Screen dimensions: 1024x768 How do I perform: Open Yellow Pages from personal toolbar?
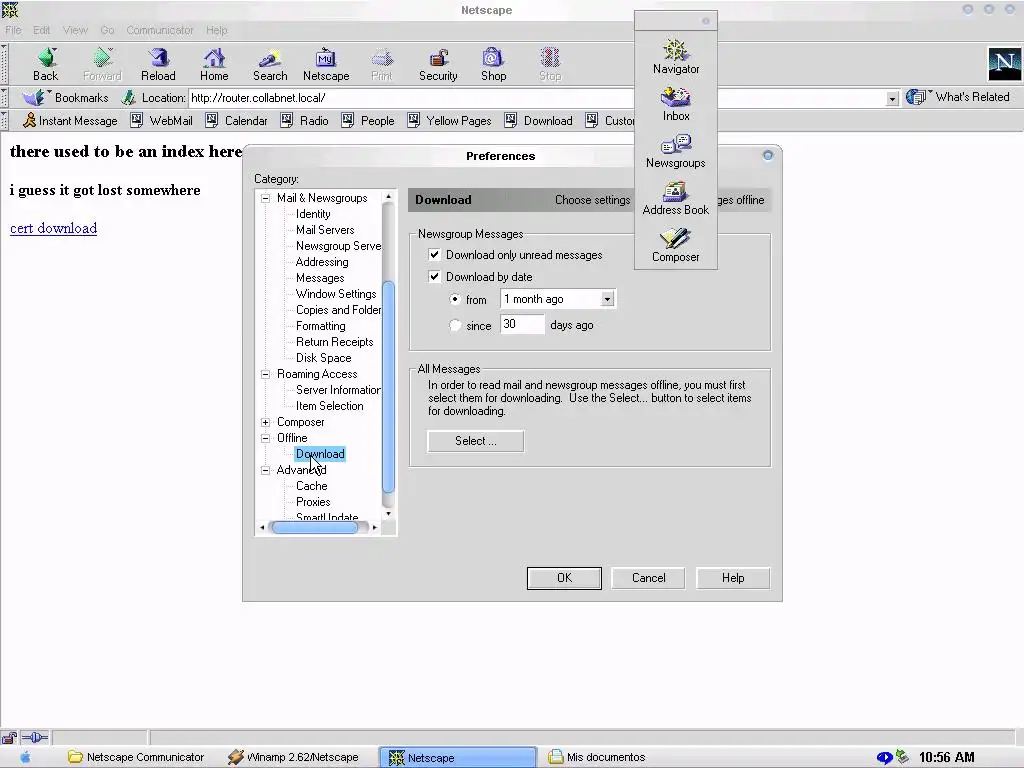(449, 120)
